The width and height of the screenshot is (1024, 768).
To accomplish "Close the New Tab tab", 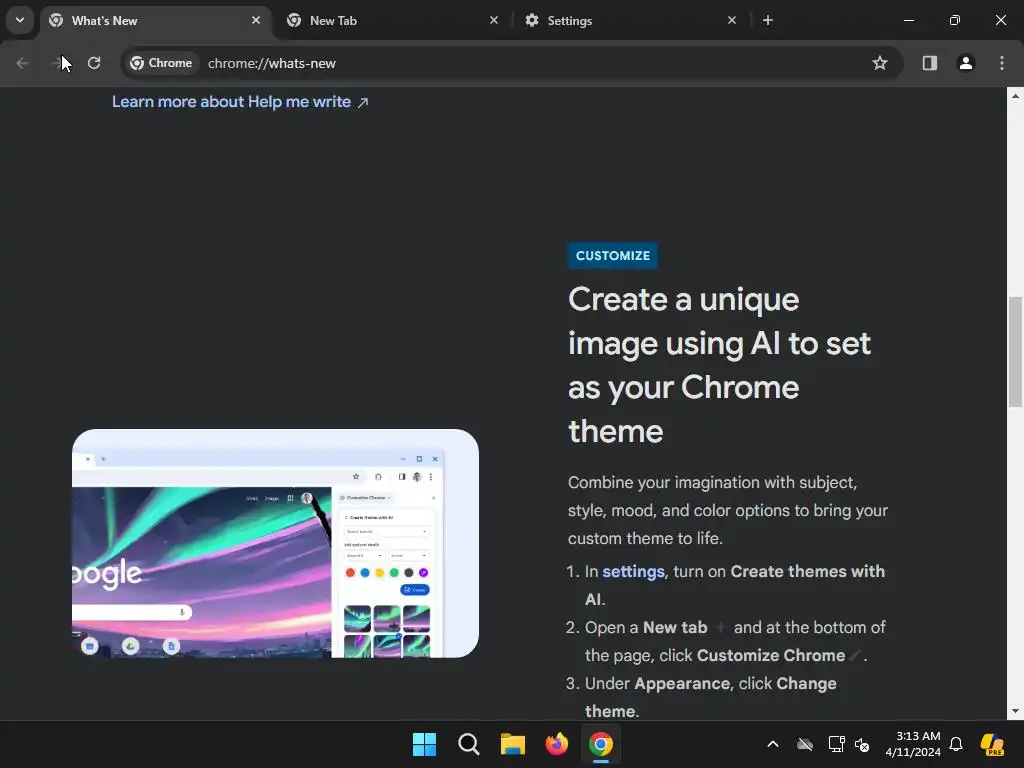I will [x=494, y=20].
